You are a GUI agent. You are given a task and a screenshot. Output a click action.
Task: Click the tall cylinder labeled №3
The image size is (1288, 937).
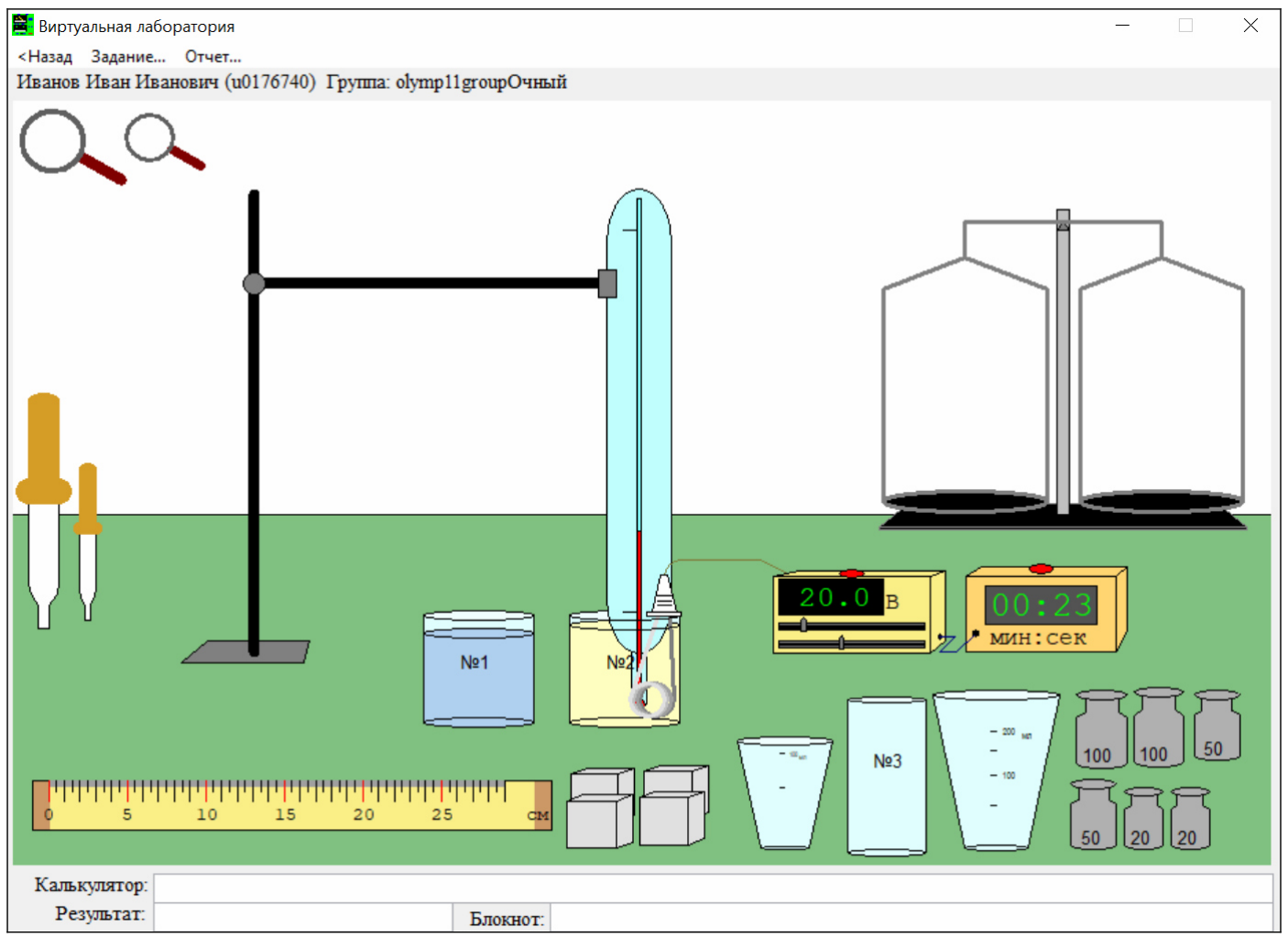click(x=886, y=776)
